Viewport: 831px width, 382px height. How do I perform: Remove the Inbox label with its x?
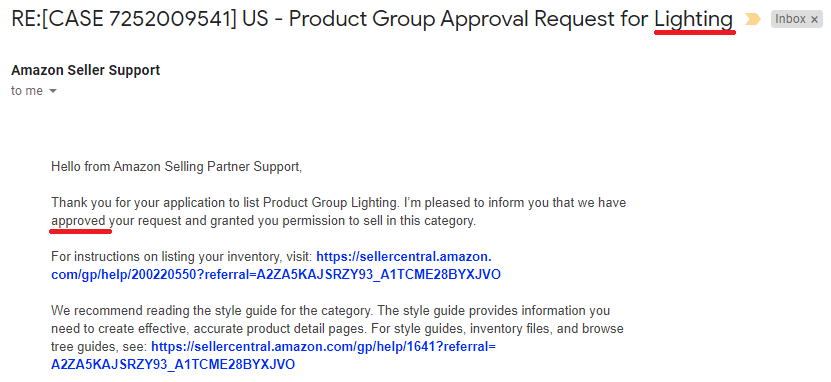click(814, 20)
